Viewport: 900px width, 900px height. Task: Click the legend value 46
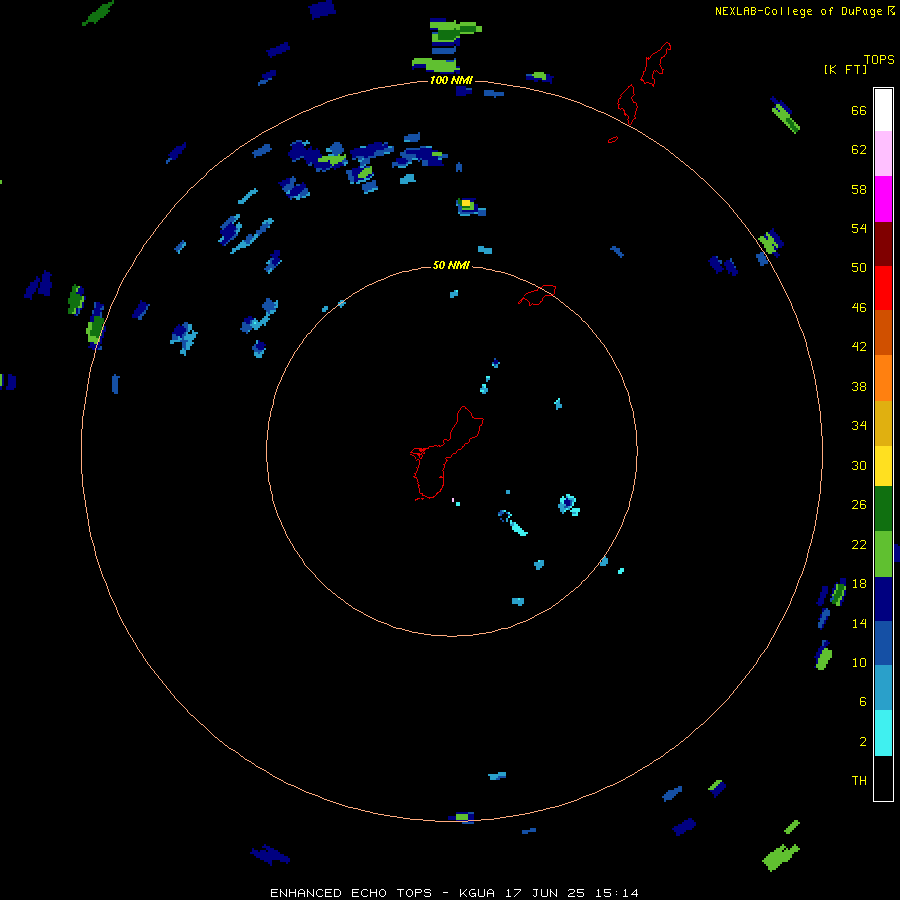[x=859, y=308]
